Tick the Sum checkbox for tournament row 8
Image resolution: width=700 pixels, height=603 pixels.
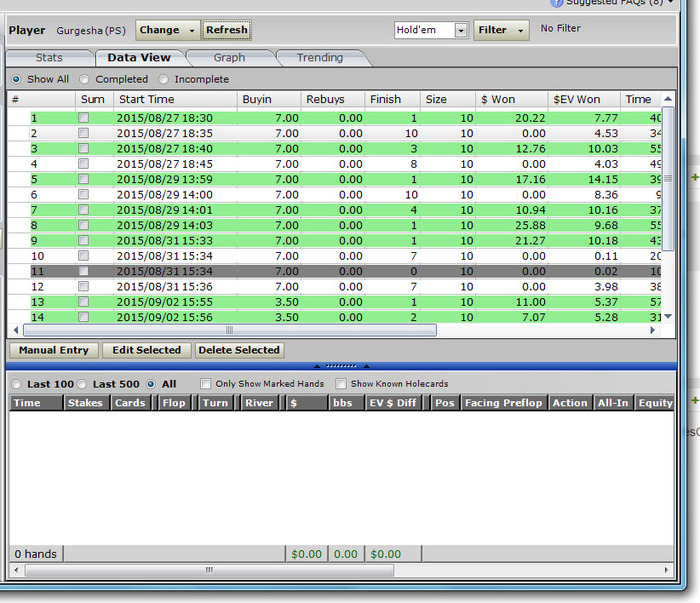83,225
